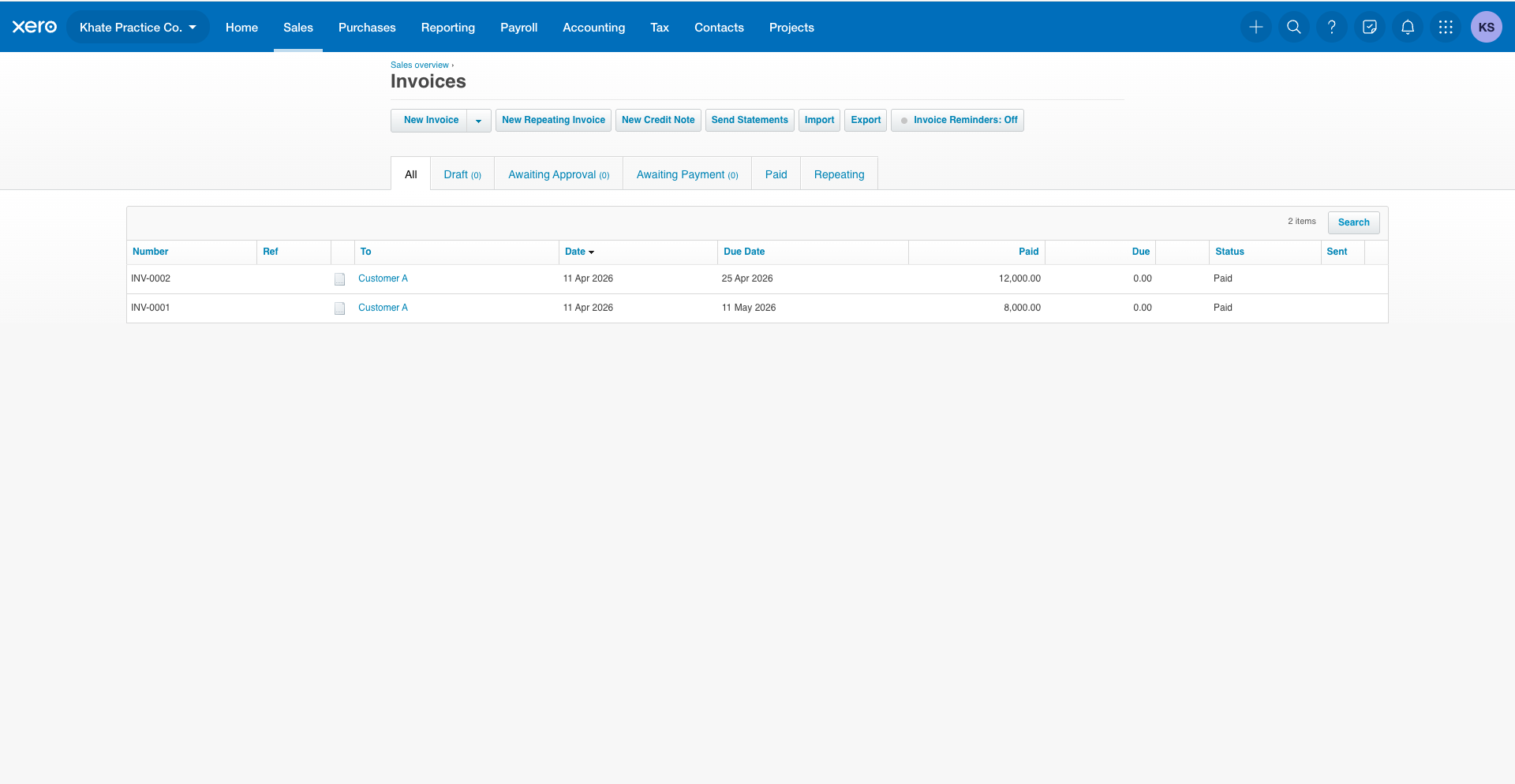The image size is (1515, 784).
Task: Sort by the Sent column header
Action: [x=1337, y=252]
